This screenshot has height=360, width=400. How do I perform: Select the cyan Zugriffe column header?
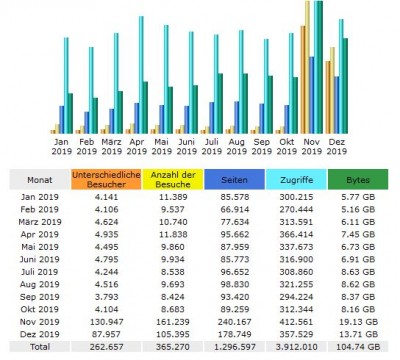click(296, 180)
